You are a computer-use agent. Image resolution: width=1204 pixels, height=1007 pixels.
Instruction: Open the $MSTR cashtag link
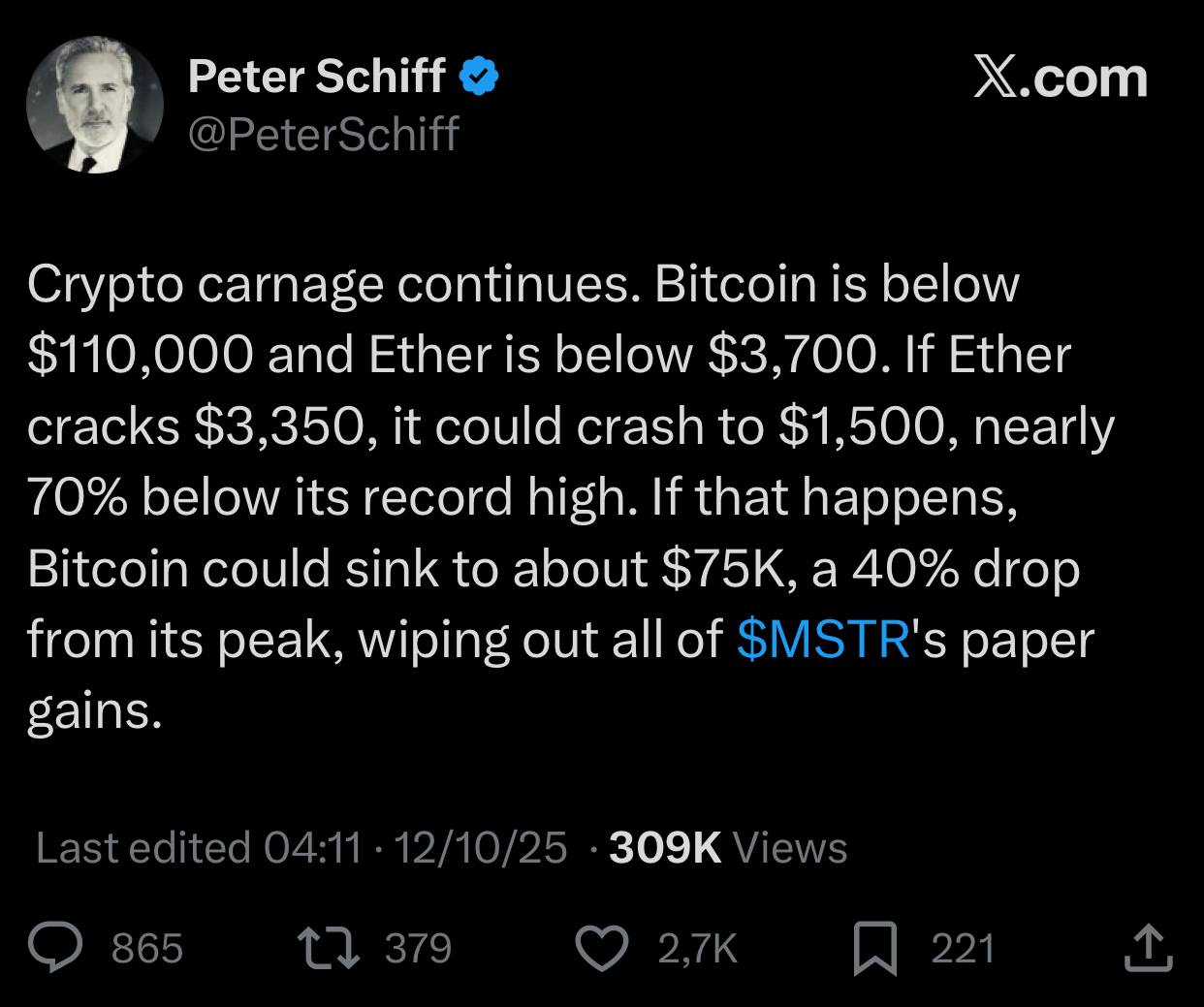[823, 640]
